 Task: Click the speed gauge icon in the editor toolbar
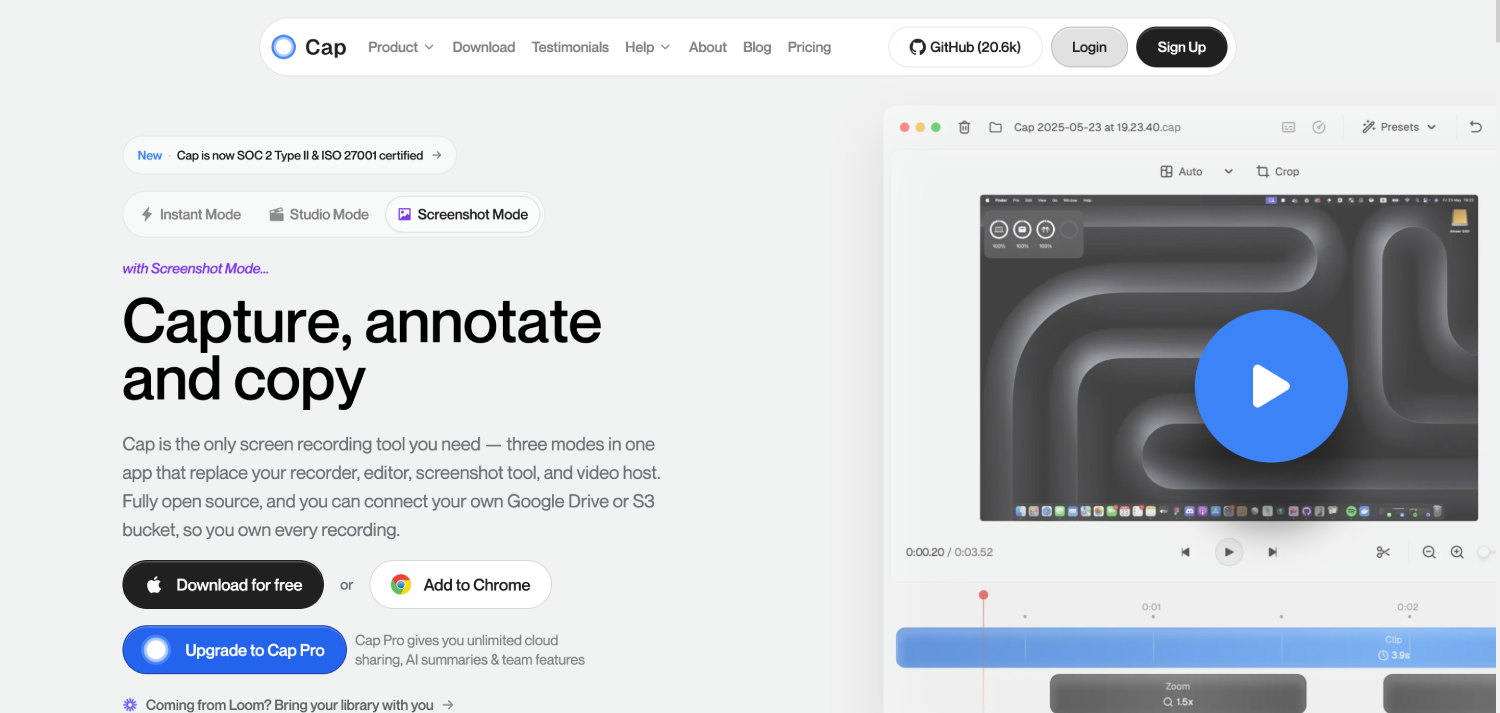coord(1319,127)
